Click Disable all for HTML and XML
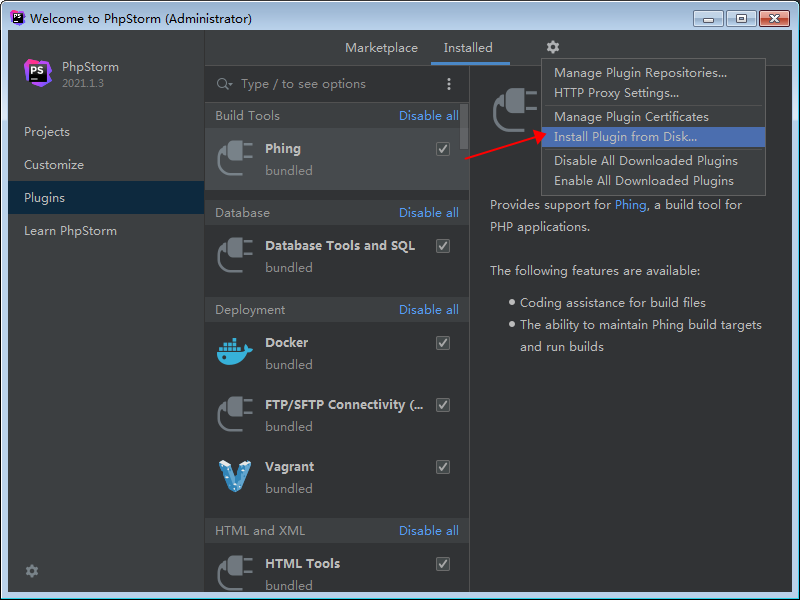This screenshot has height=600, width=800. (x=429, y=531)
